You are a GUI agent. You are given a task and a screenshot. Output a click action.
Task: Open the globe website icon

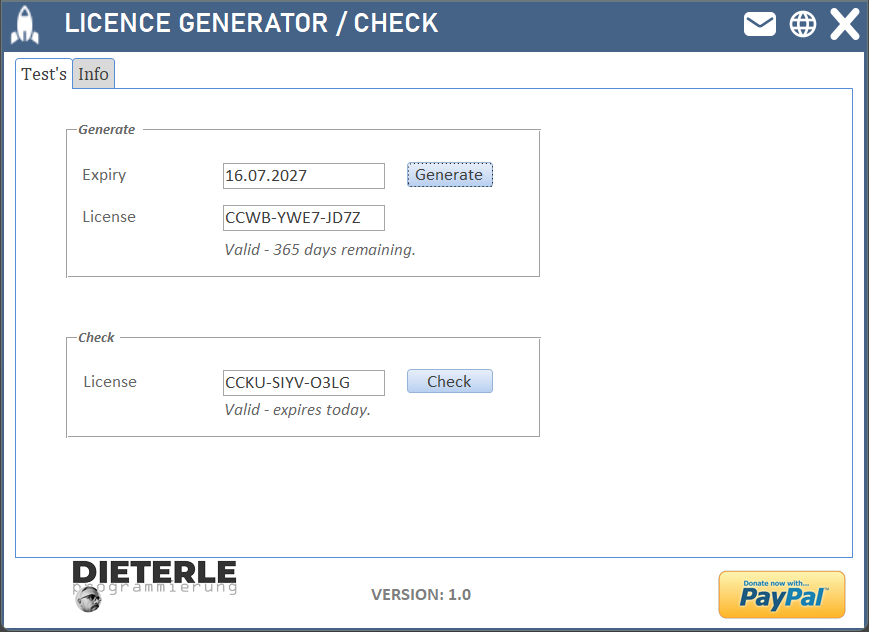(x=802, y=24)
